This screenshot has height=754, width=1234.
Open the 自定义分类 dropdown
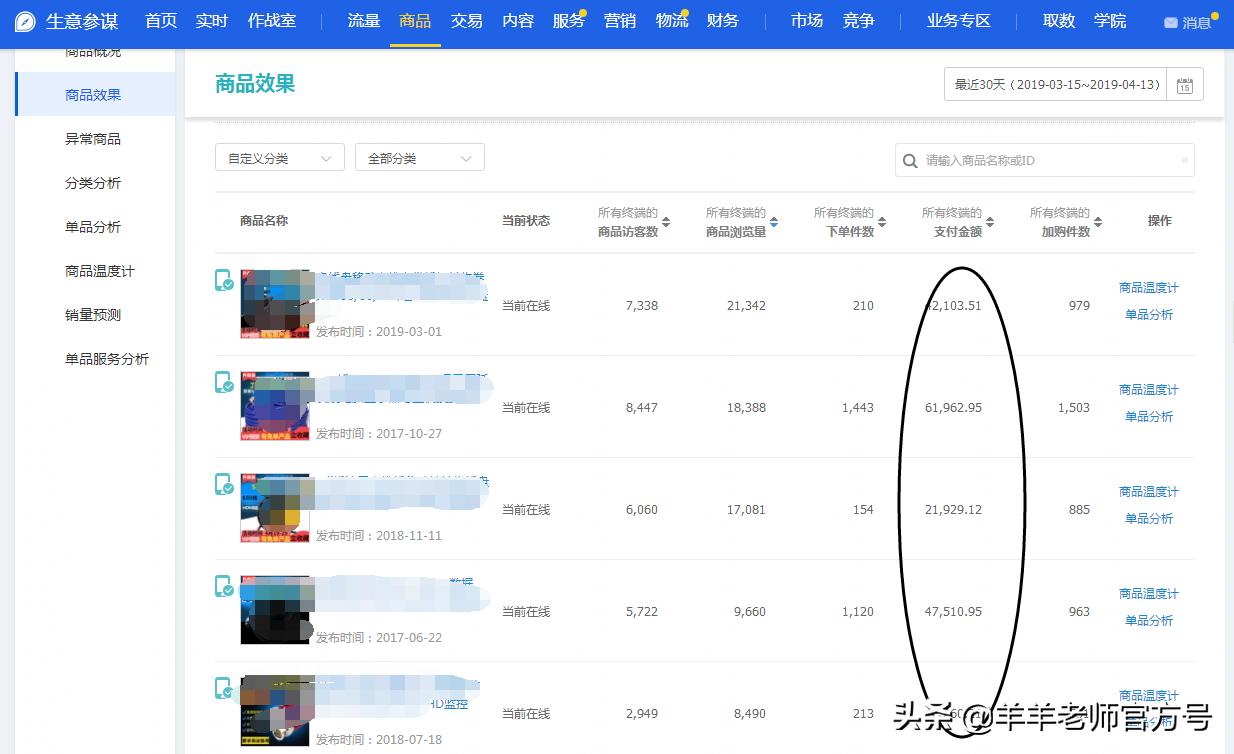click(x=279, y=157)
